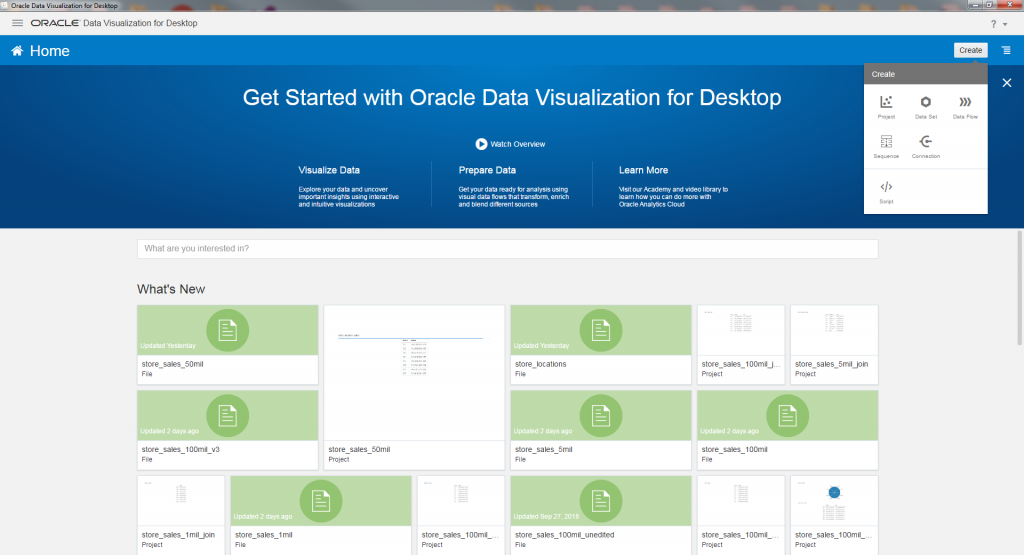Create a new Connection

pos(925,146)
